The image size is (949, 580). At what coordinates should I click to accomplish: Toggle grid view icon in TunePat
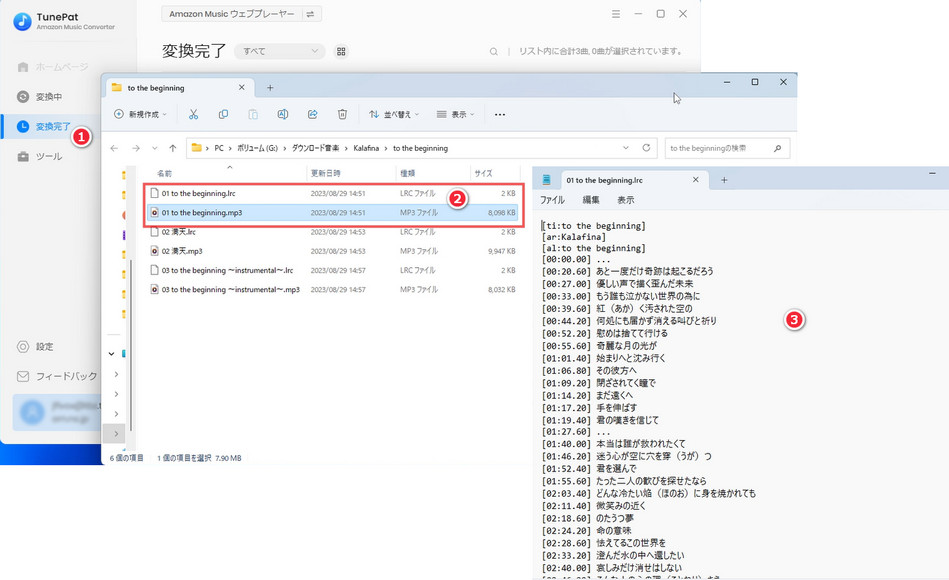pos(341,51)
